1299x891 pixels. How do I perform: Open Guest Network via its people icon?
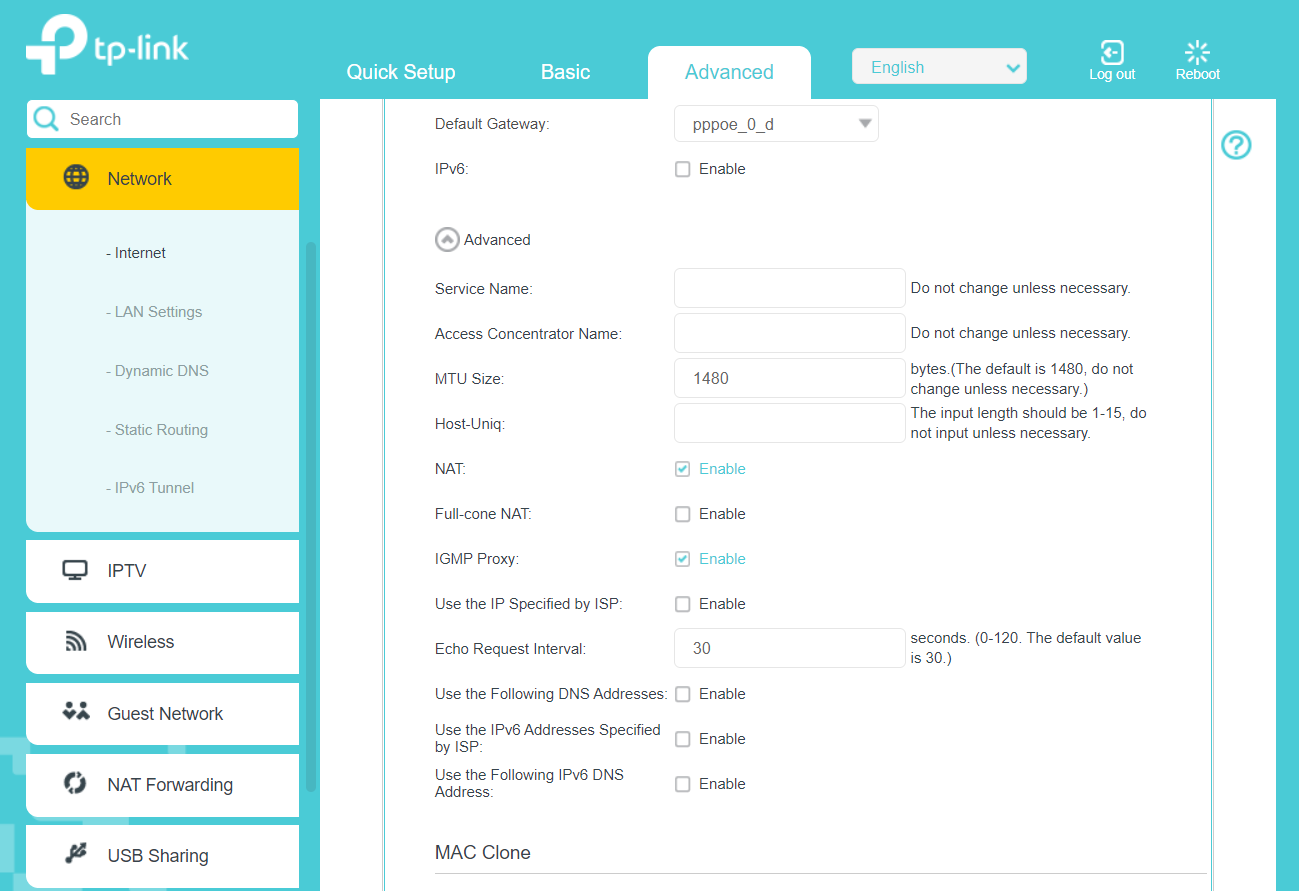coord(74,713)
